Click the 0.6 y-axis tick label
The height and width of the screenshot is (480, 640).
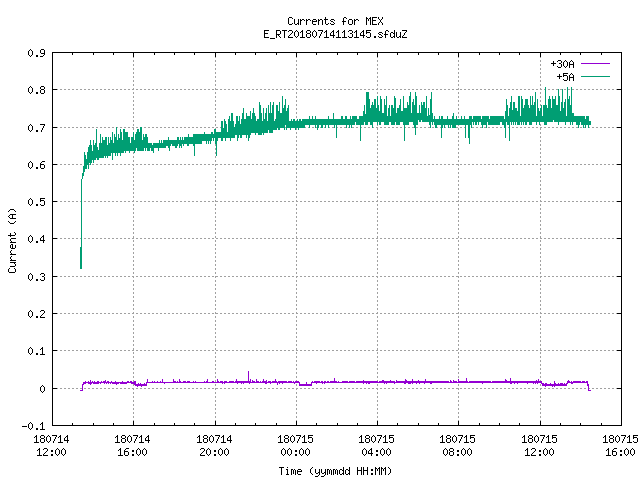36,165
